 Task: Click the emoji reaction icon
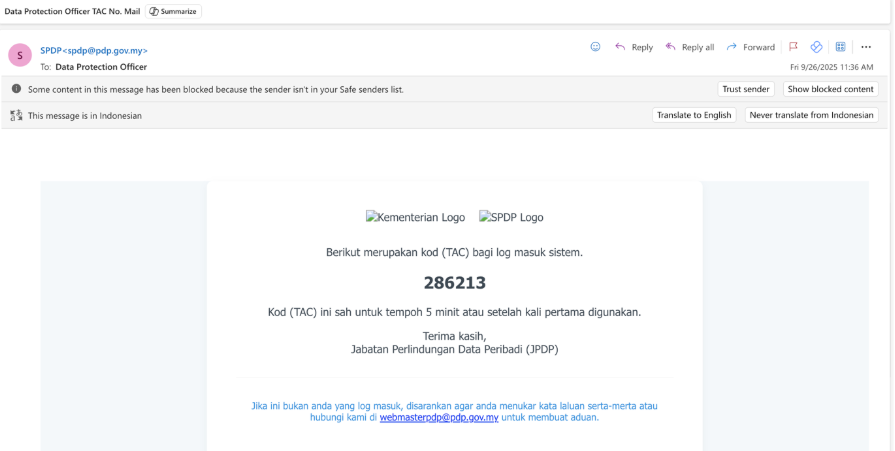[x=595, y=47]
